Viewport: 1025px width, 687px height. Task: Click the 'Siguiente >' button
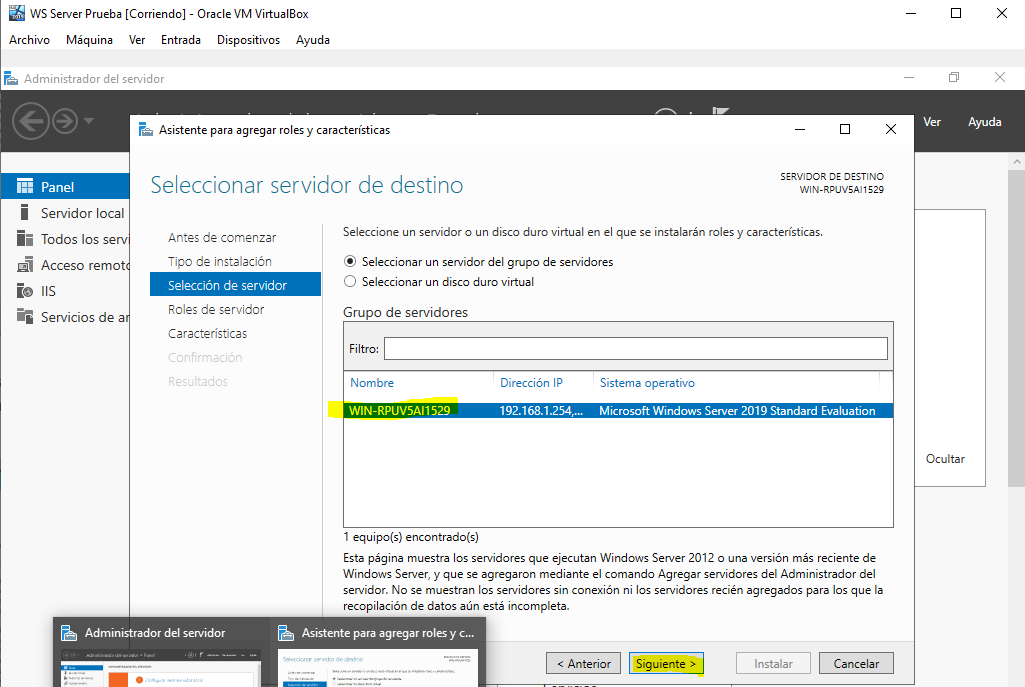[666, 663]
